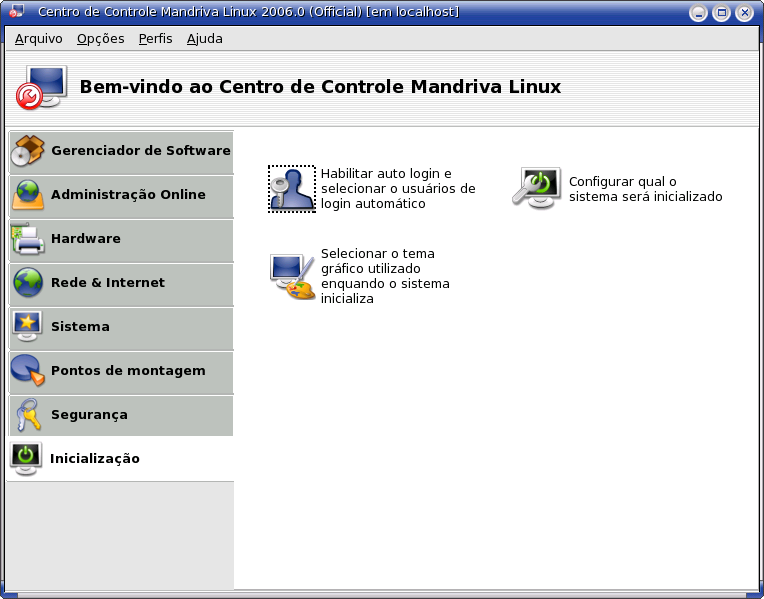
Task: Open the Ajuda menu
Action: click(205, 39)
